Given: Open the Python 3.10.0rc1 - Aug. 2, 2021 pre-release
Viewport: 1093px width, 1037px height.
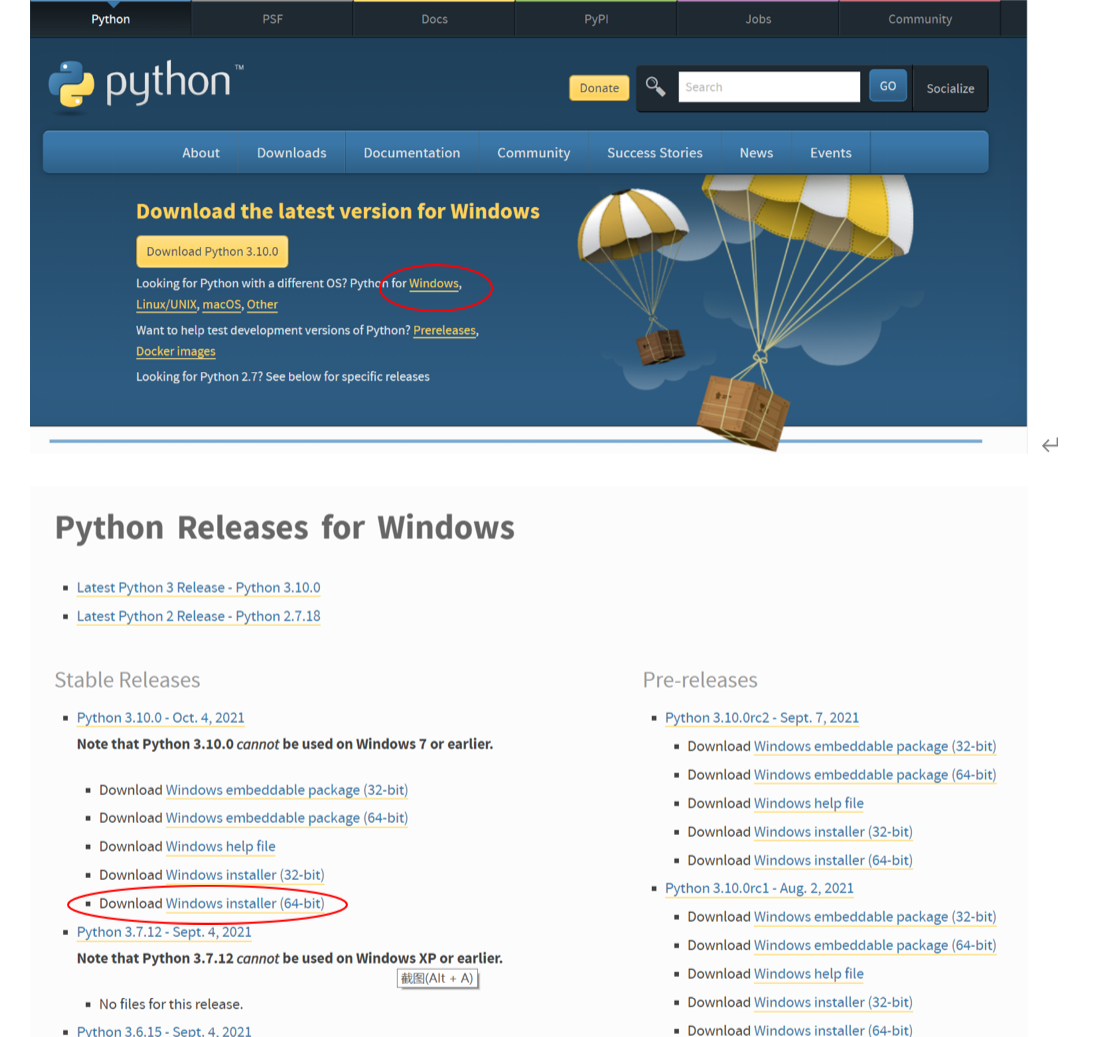Looking at the screenshot, I should (759, 889).
